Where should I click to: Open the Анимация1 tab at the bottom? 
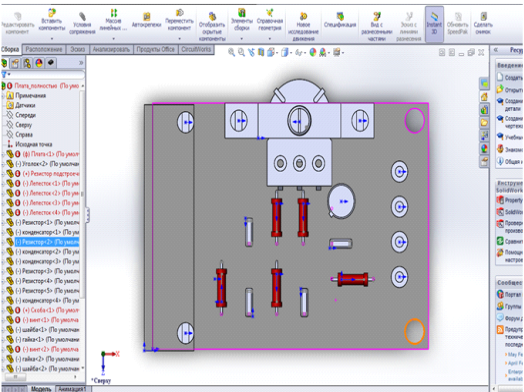pos(72,389)
